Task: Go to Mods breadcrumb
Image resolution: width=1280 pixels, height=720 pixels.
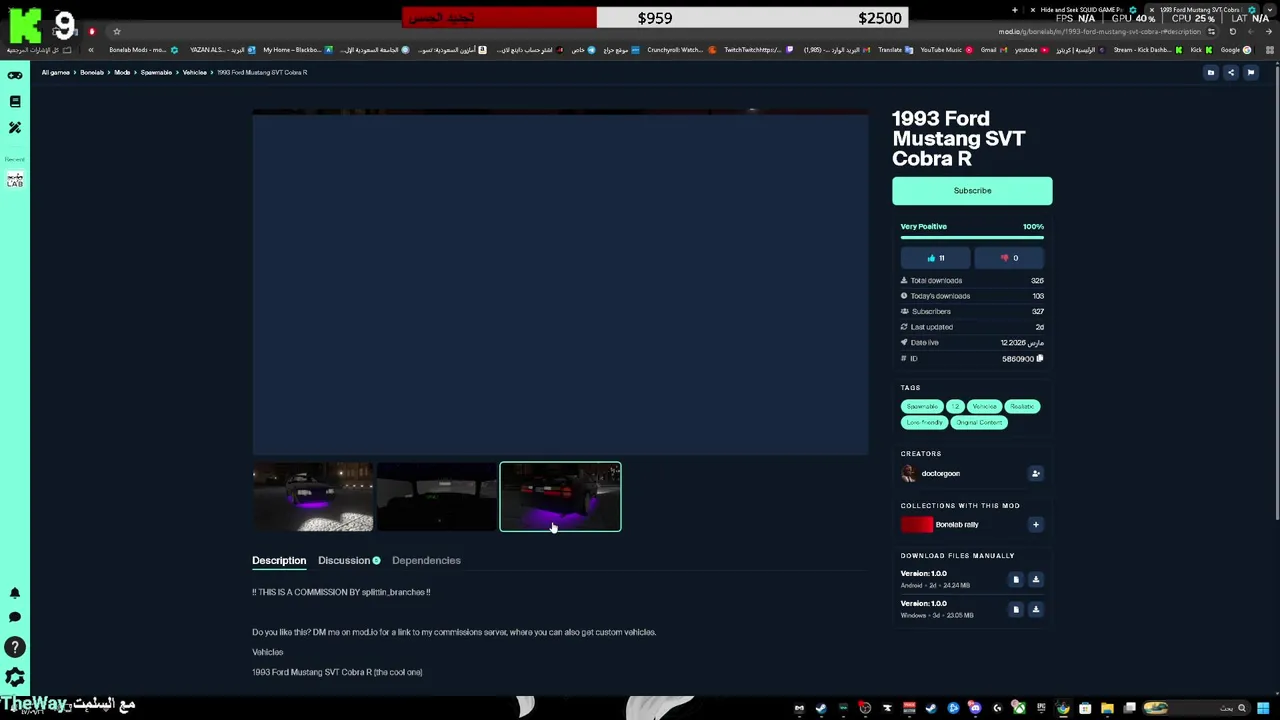Action: click(x=122, y=72)
